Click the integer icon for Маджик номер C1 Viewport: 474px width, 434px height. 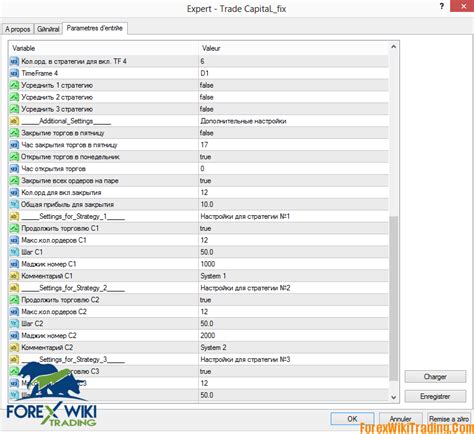[x=14, y=264]
